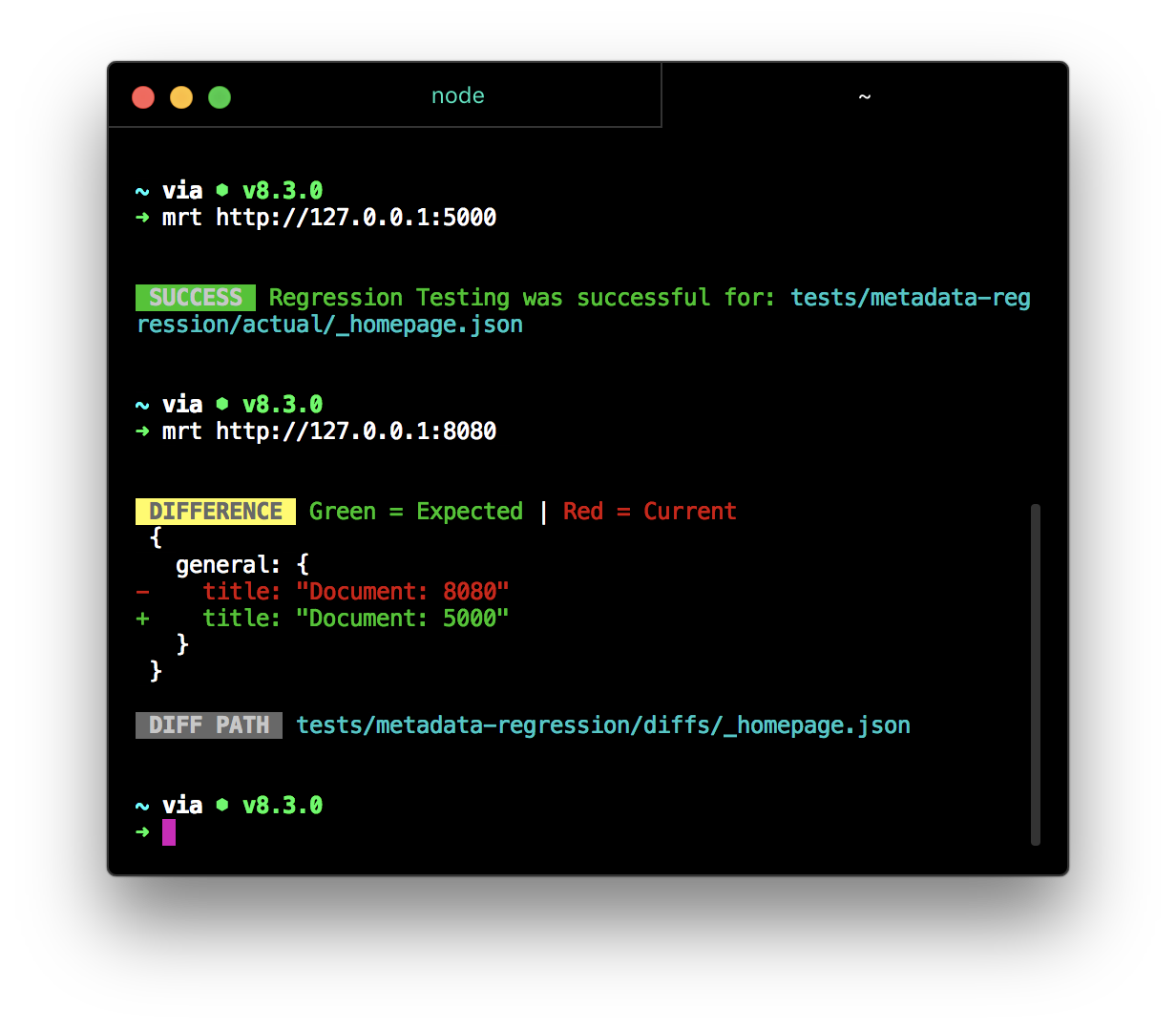Click the magenta cursor at the prompt

[x=169, y=832]
